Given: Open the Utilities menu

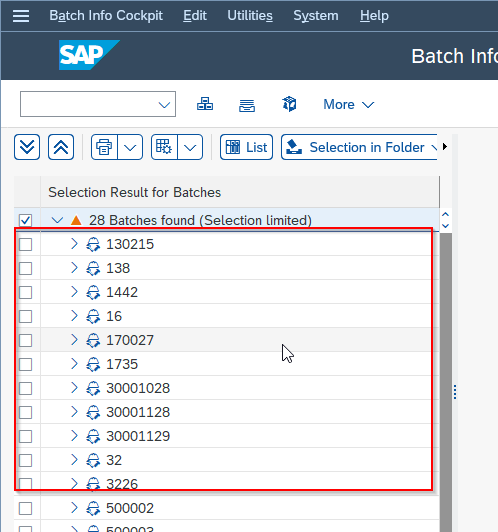Looking at the screenshot, I should pyautogui.click(x=250, y=16).
